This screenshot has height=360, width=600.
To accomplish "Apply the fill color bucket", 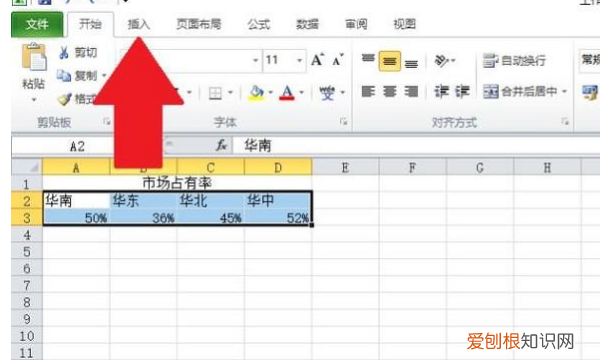I will point(257,93).
